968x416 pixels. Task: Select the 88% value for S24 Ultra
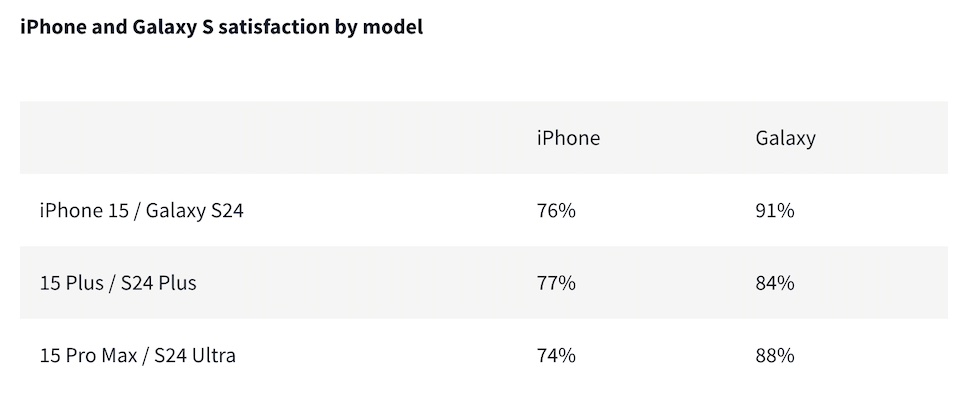point(775,355)
